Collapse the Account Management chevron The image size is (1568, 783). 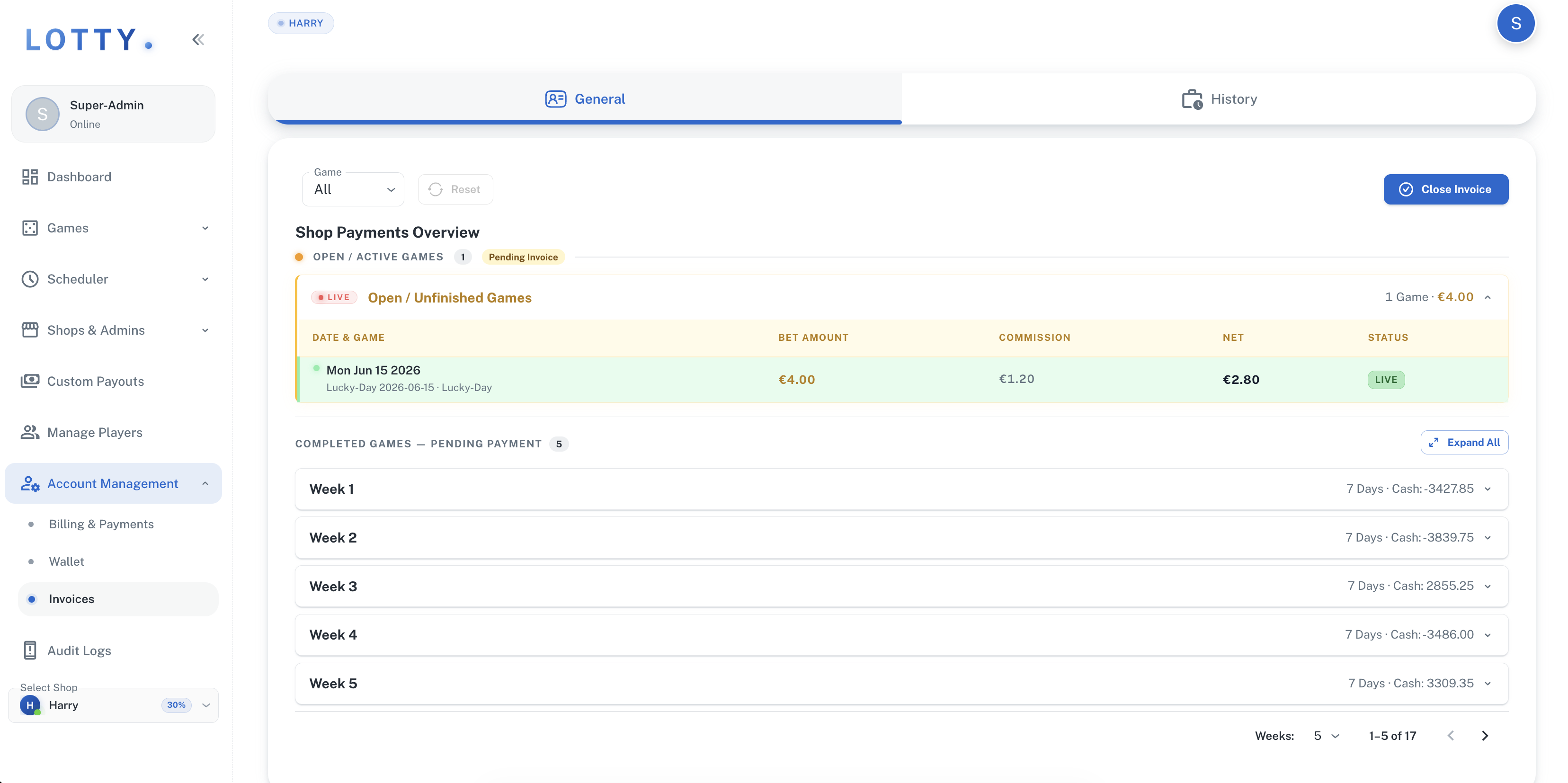tap(205, 483)
